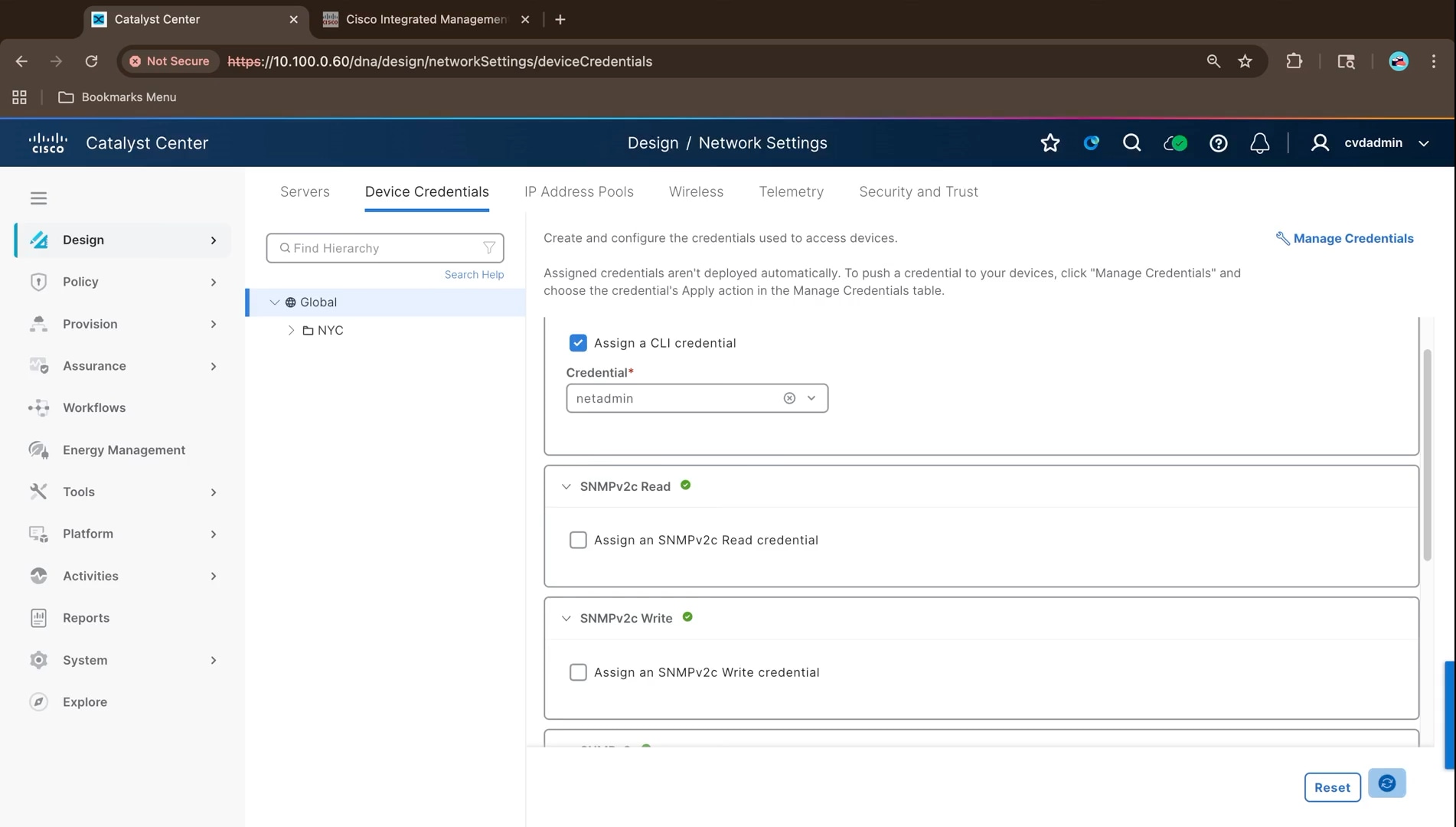Click the filter icon in Find Hierarchy
The width and height of the screenshot is (1456, 827).
click(x=488, y=248)
